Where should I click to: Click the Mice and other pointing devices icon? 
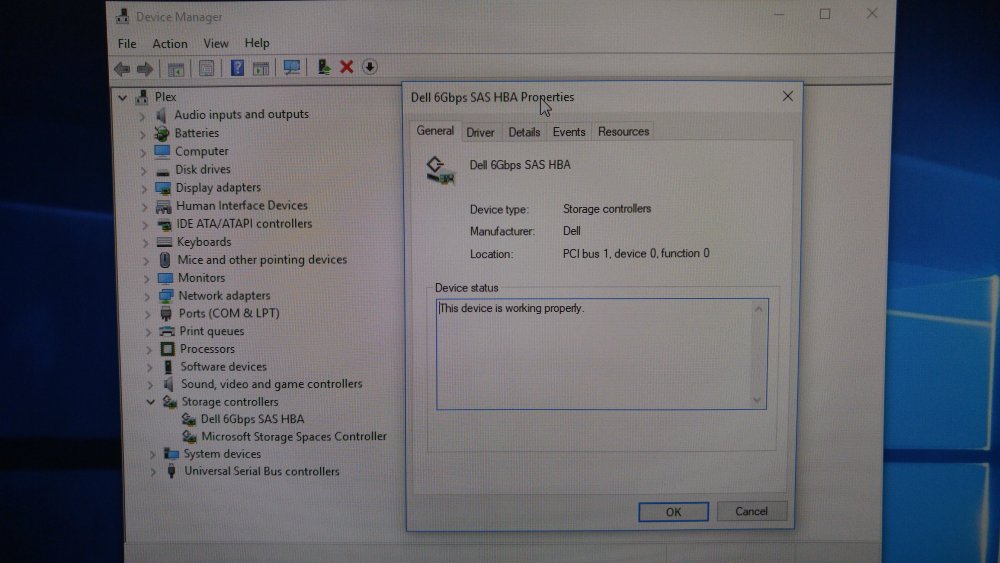click(x=165, y=260)
